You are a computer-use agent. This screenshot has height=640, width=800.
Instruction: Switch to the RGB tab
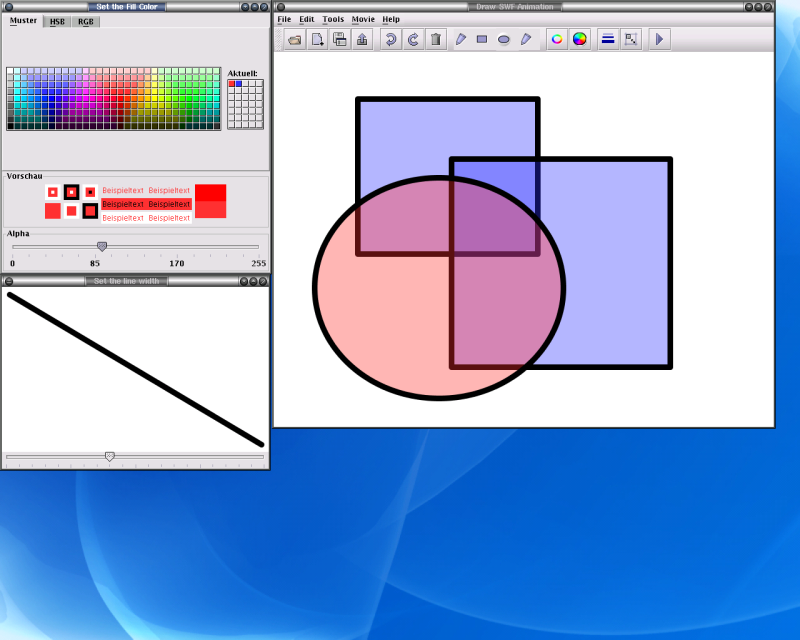click(x=86, y=21)
